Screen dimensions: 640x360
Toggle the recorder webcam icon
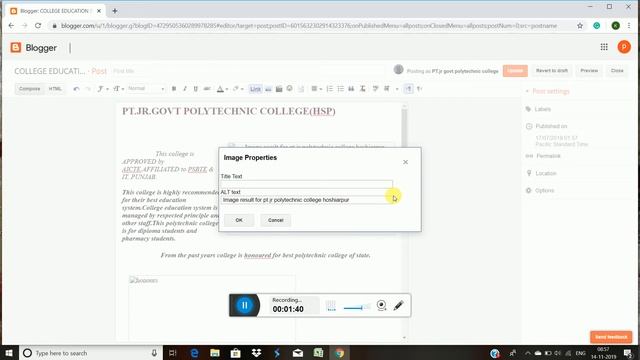381,305
